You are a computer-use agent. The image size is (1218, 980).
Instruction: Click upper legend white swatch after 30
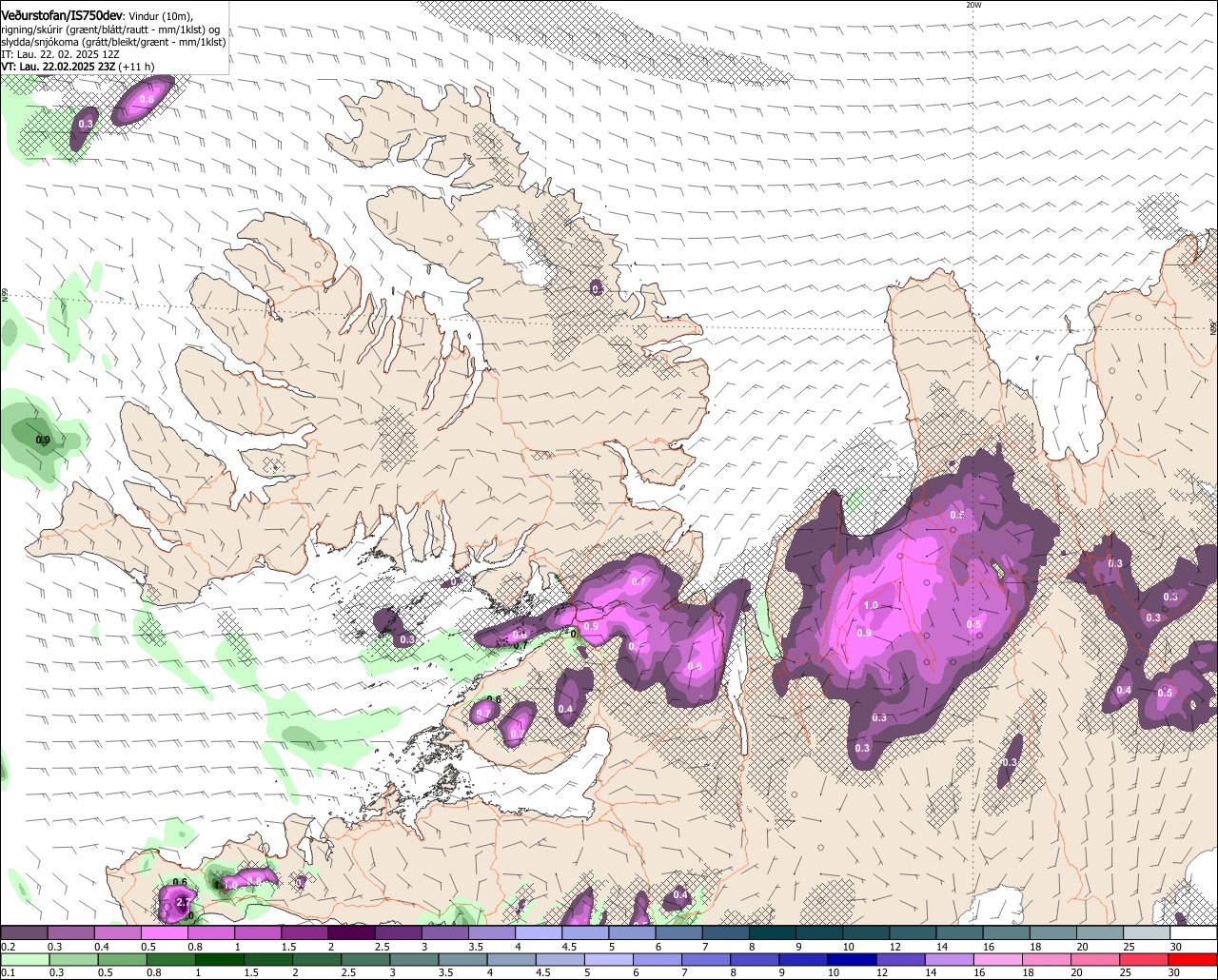click(x=1194, y=933)
